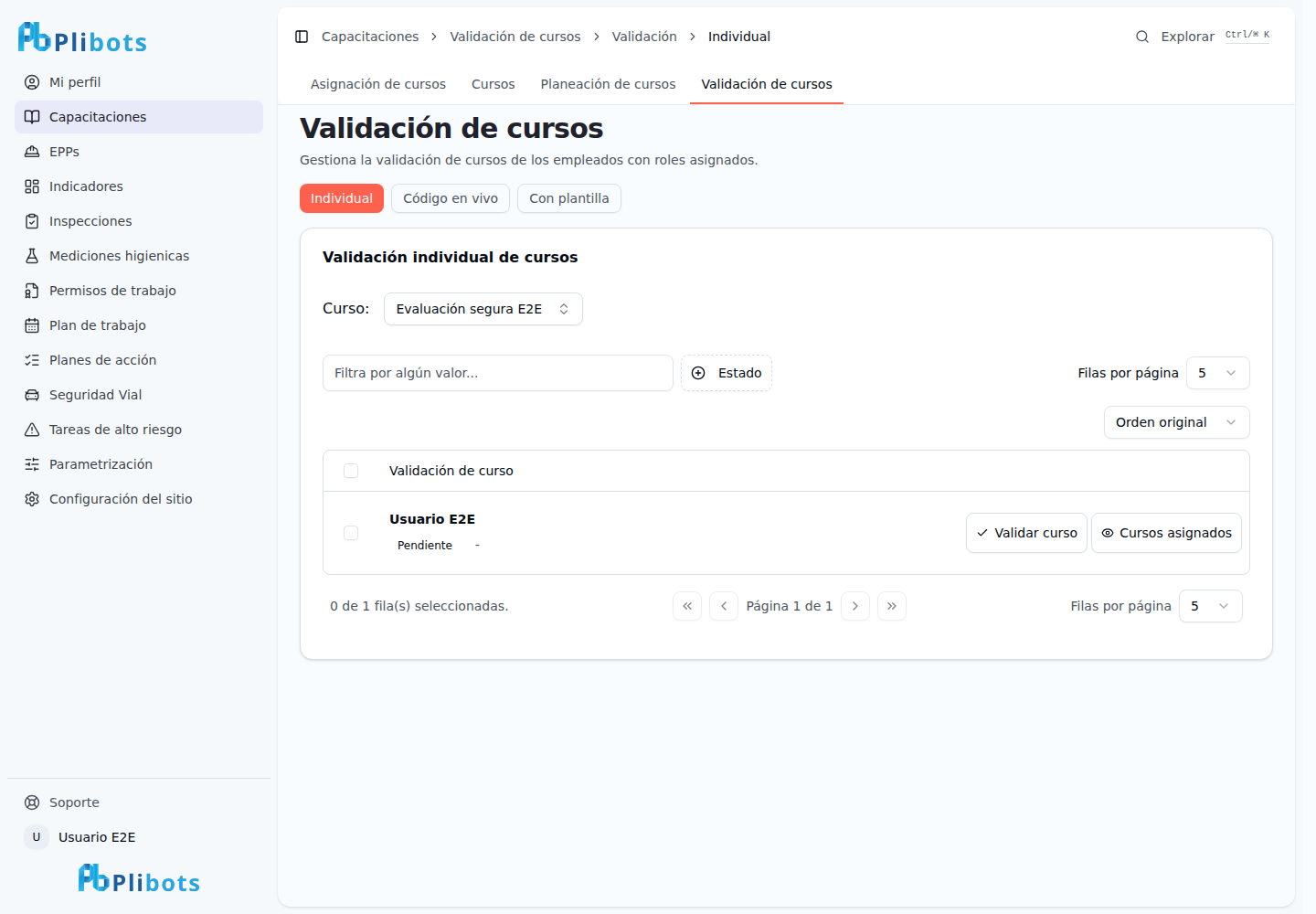Go to the last page arrow
The width and height of the screenshot is (1316, 914).
pyautogui.click(x=892, y=606)
